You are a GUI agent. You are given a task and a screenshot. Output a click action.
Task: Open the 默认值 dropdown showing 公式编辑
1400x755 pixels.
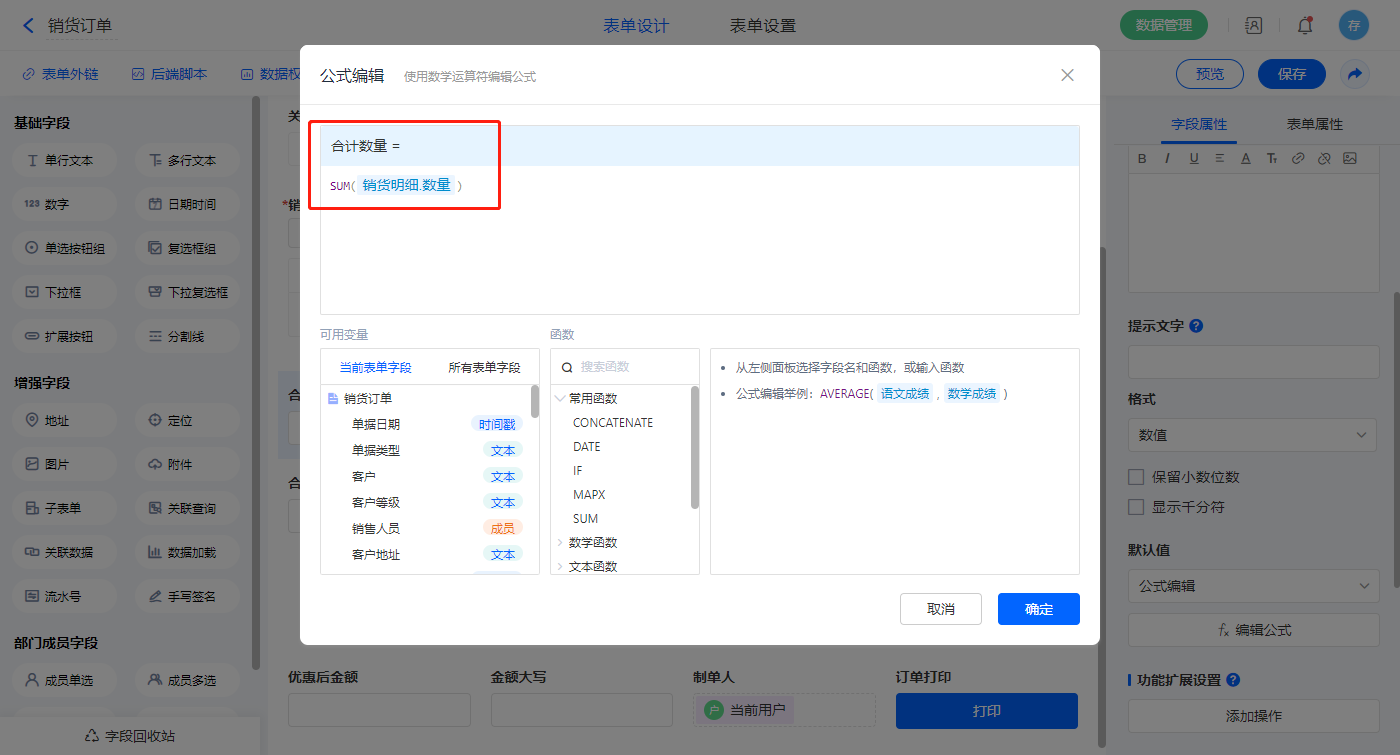coord(1252,586)
